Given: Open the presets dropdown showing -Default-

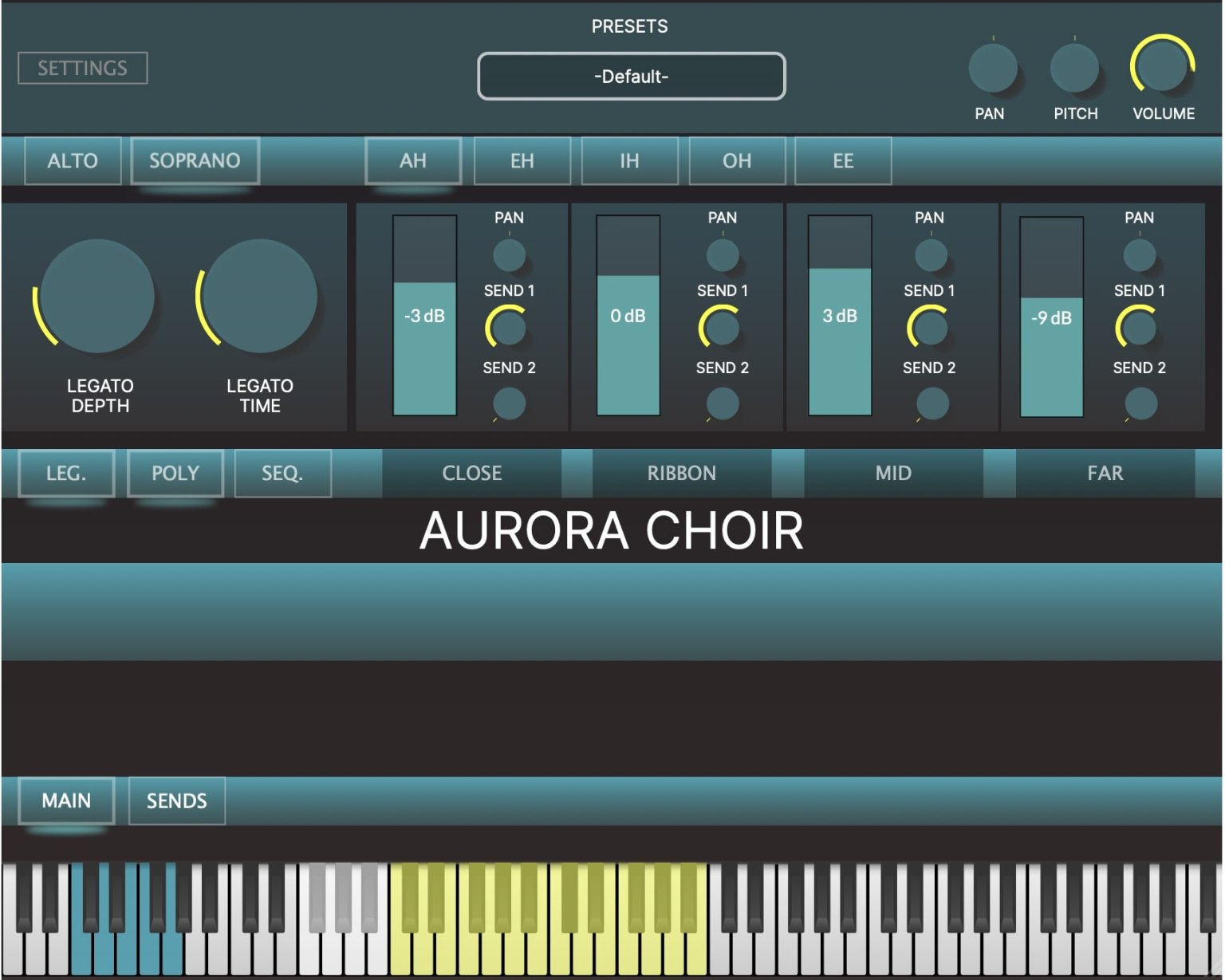Looking at the screenshot, I should [631, 77].
